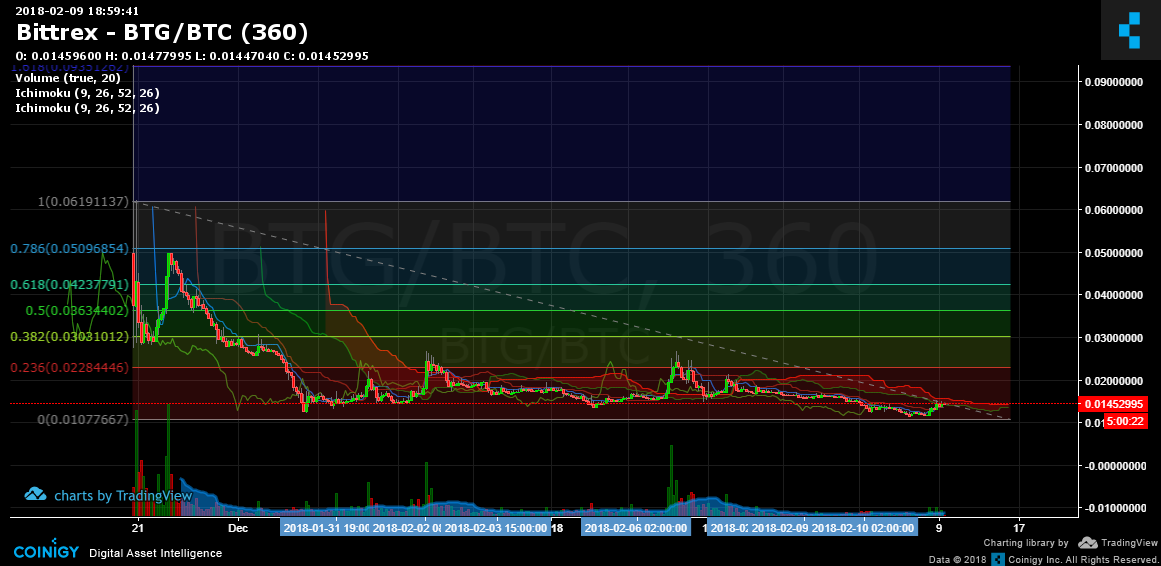Click the Coinigy Inc. All Rights Reserved text
Image resolution: width=1161 pixels, height=566 pixels.
click(1083, 559)
